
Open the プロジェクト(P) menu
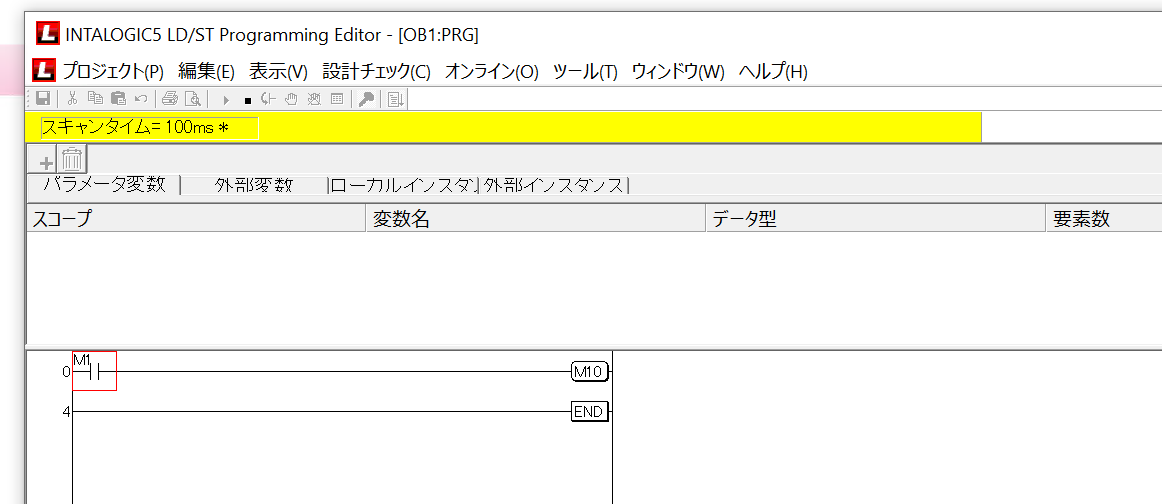coord(112,71)
